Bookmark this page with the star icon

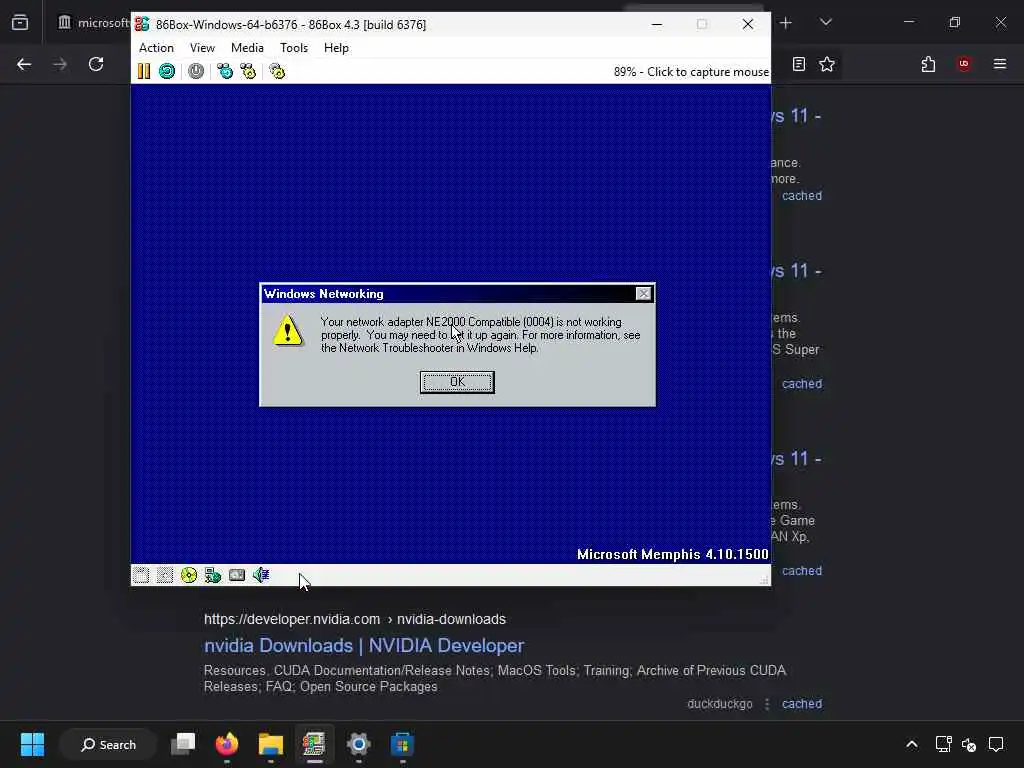(827, 64)
